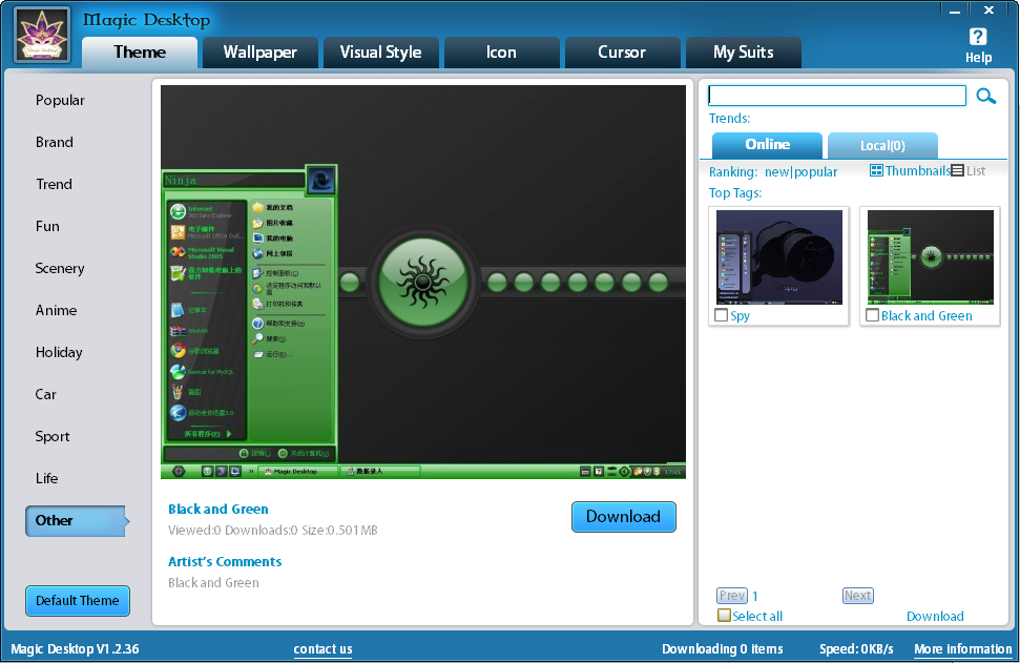
Task: Click the Magic Desktop V1.2.36 version text
Action: tap(75, 649)
